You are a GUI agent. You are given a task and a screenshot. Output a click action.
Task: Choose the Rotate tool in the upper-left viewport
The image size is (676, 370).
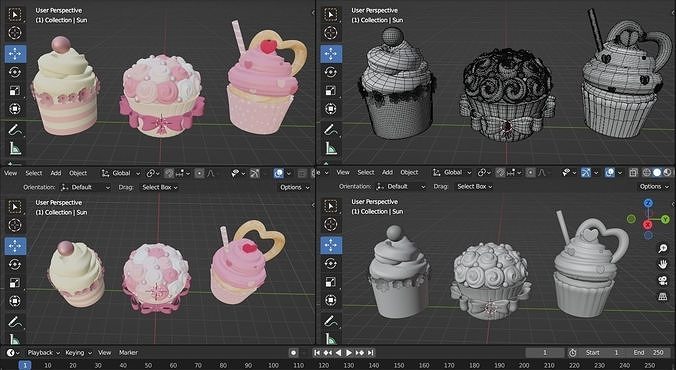coord(15,72)
